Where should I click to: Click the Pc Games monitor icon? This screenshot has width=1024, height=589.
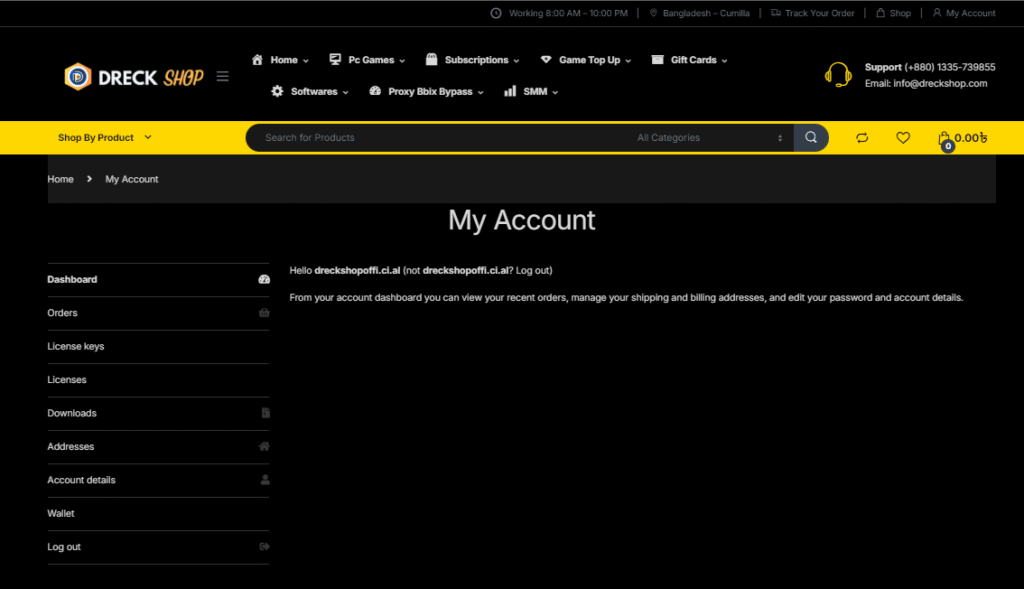click(x=335, y=59)
